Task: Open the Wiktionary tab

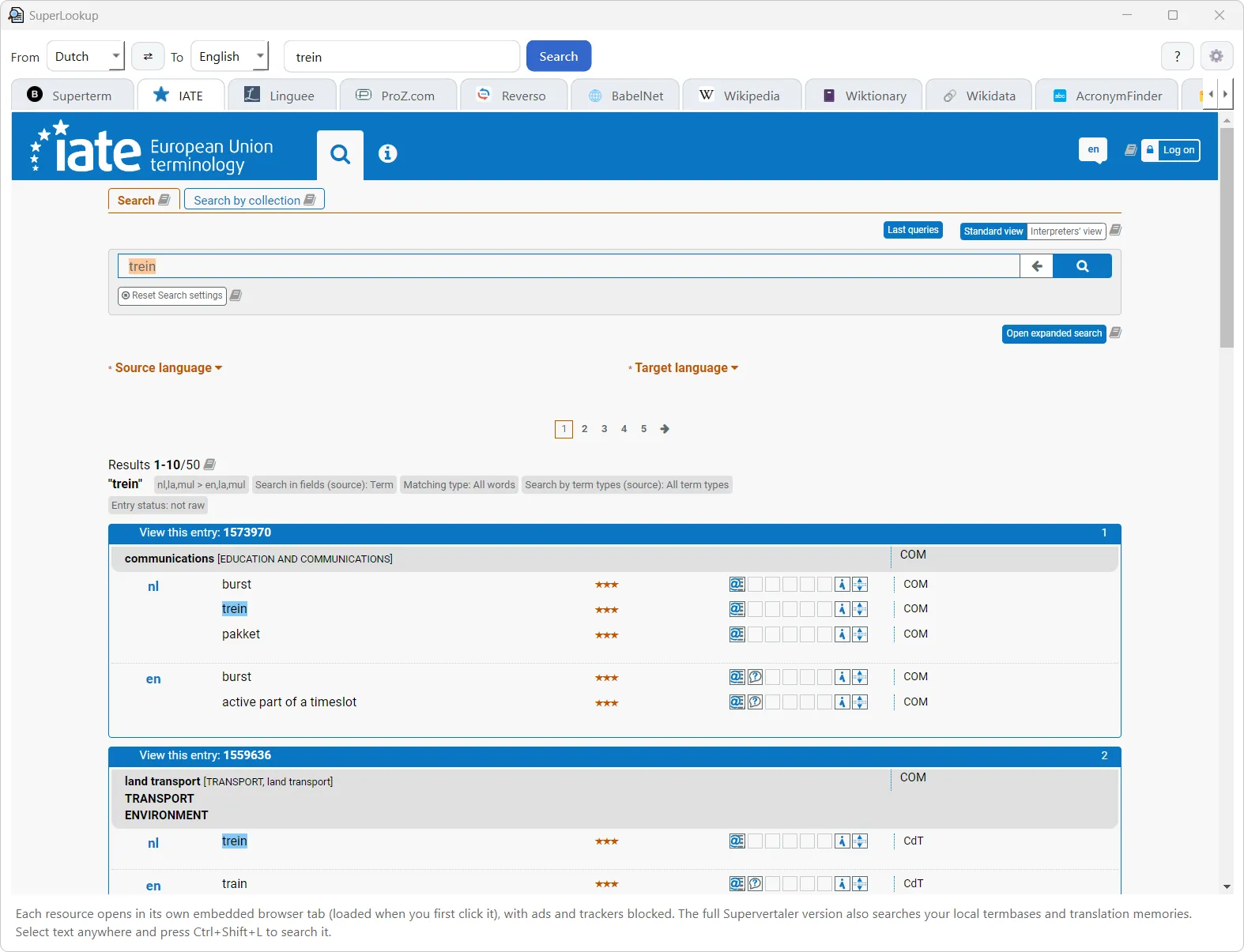Action: click(x=864, y=96)
